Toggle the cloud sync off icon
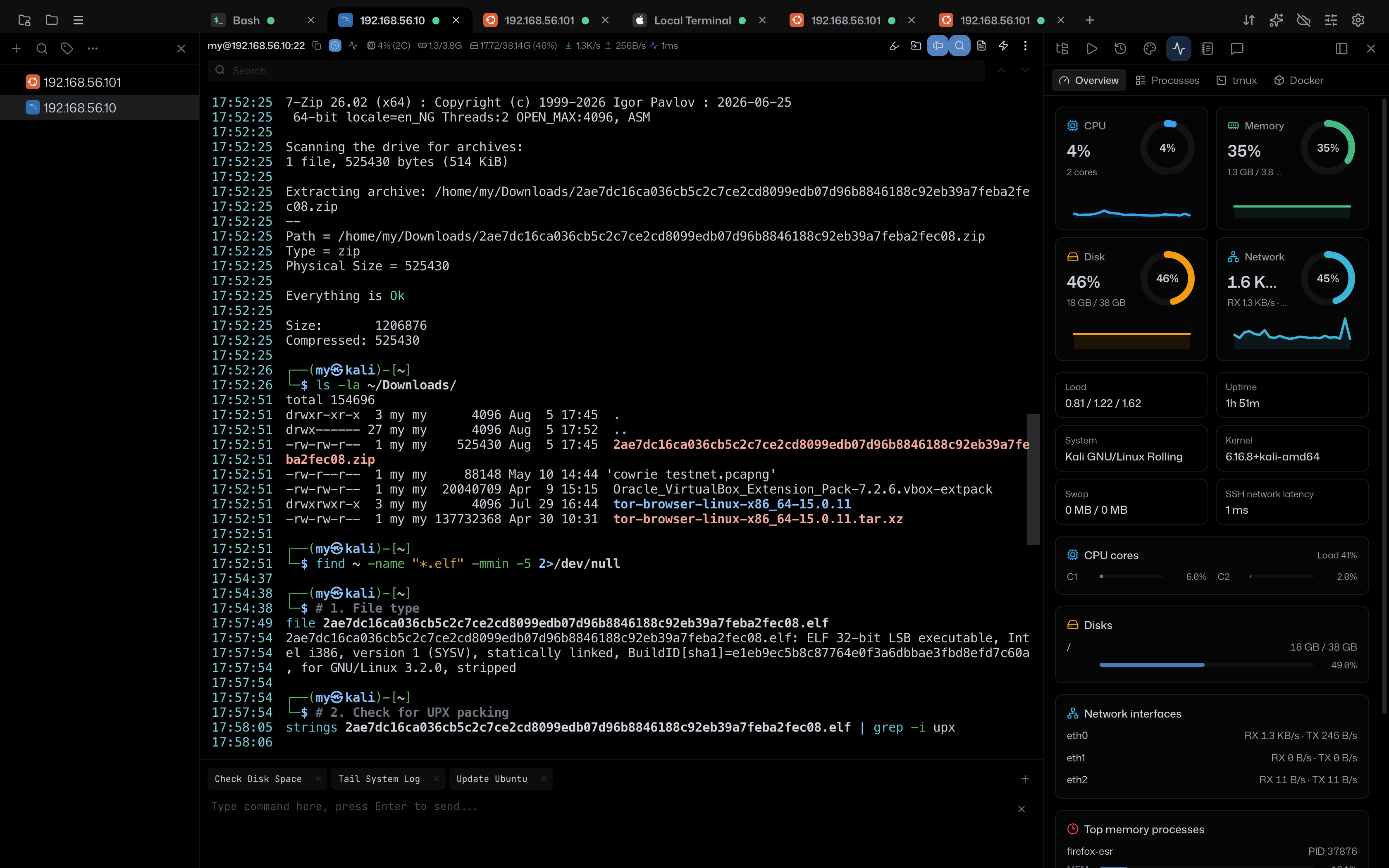 1303,20
